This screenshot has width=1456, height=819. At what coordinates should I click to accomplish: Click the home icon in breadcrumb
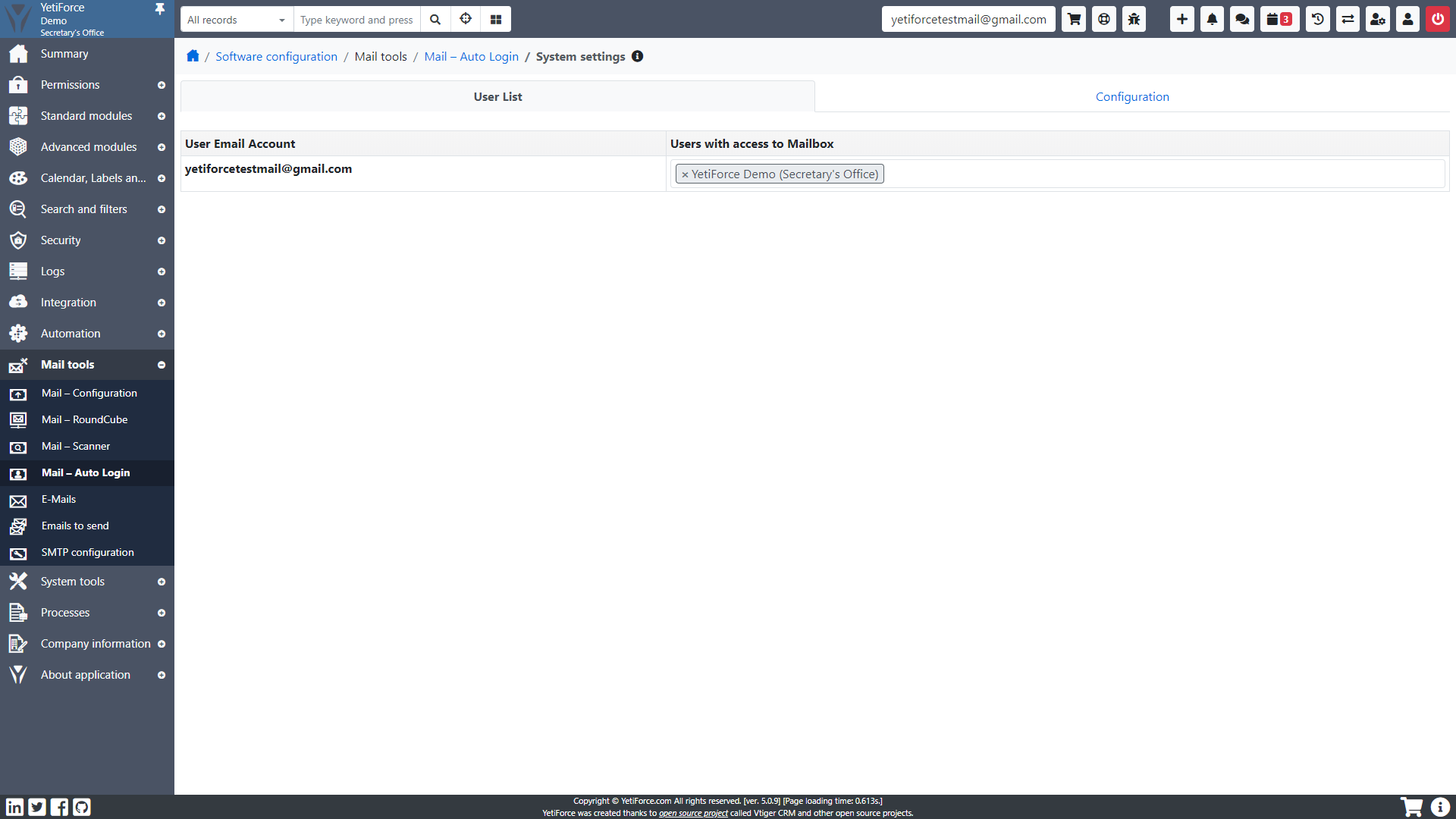(x=193, y=56)
